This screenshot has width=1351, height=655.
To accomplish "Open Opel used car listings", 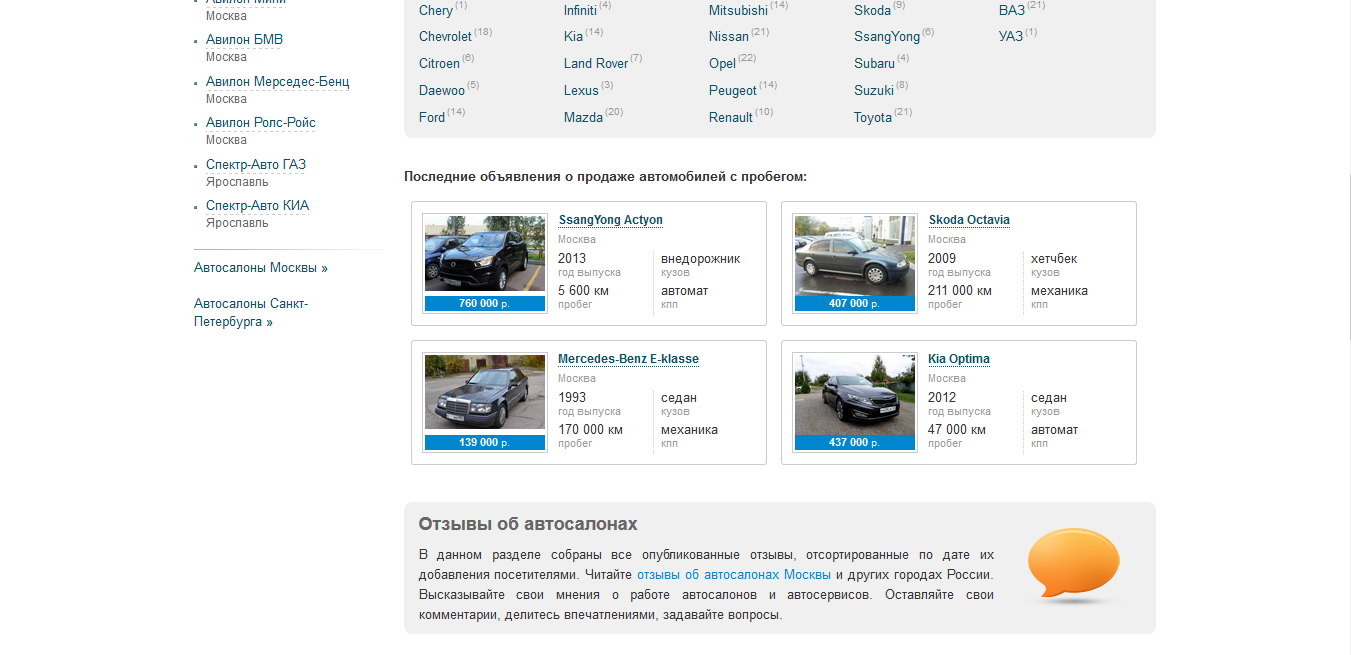I will coord(722,63).
